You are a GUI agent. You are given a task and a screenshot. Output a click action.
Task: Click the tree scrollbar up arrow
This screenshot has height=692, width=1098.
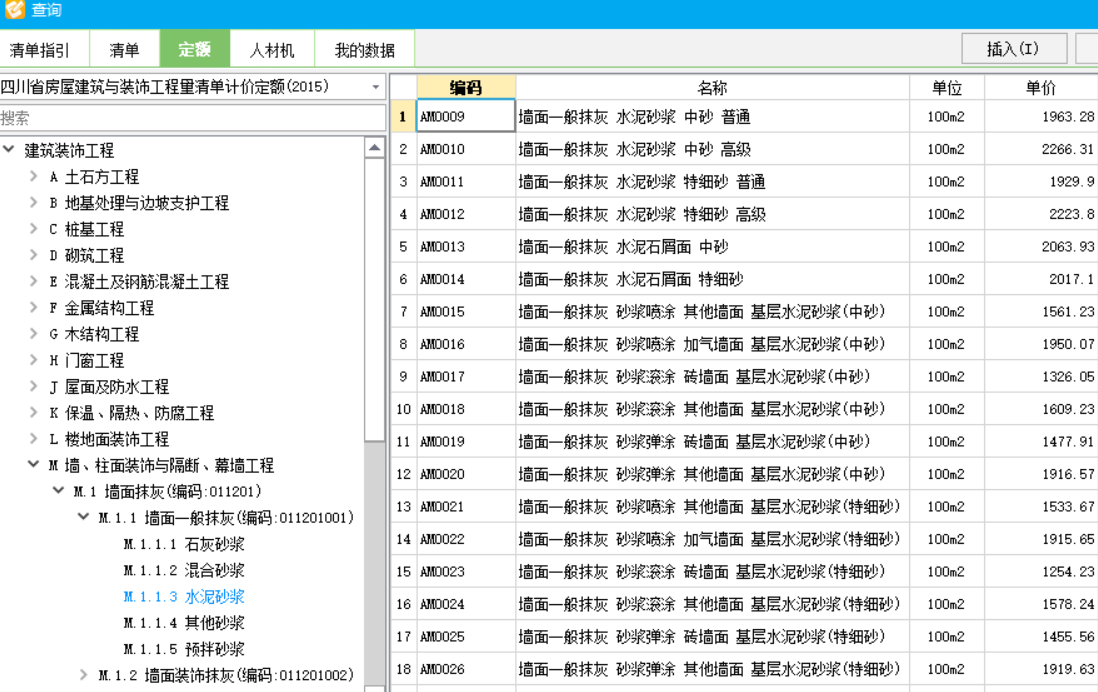[x=375, y=148]
